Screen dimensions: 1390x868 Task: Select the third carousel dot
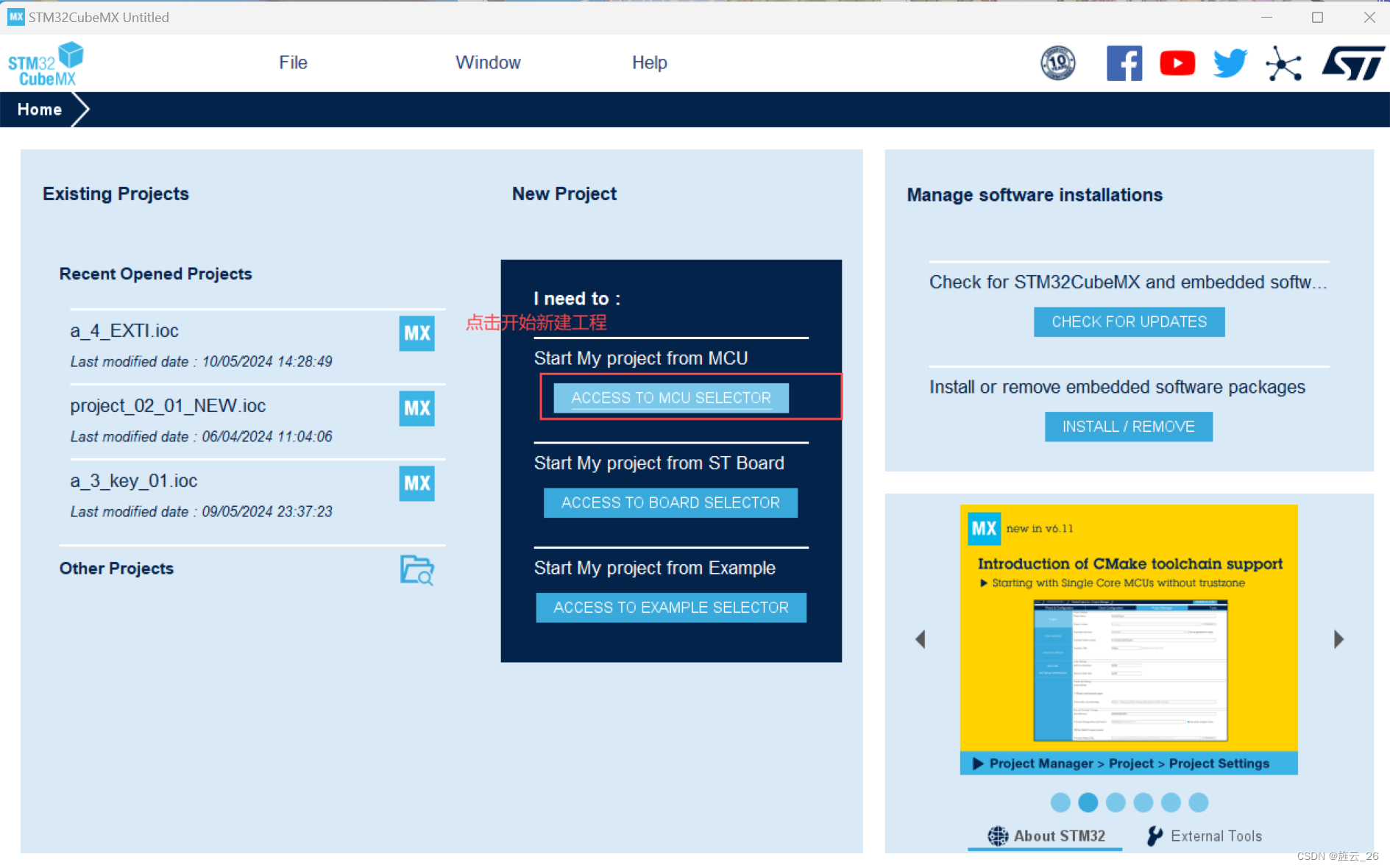pyautogui.click(x=1116, y=803)
